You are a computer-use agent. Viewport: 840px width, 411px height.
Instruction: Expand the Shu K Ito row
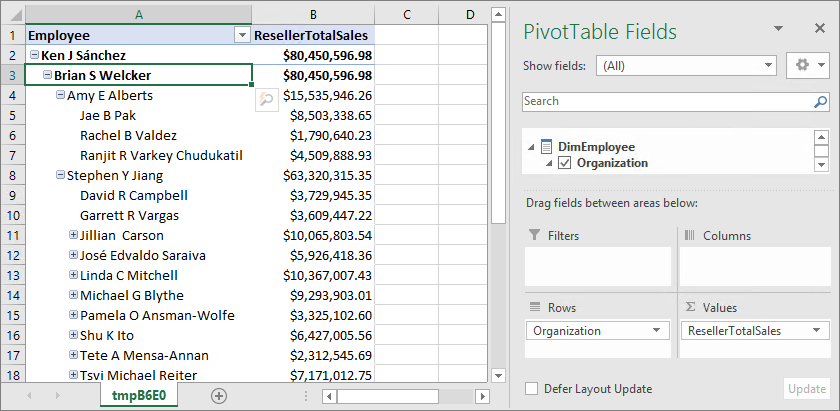pos(73,335)
